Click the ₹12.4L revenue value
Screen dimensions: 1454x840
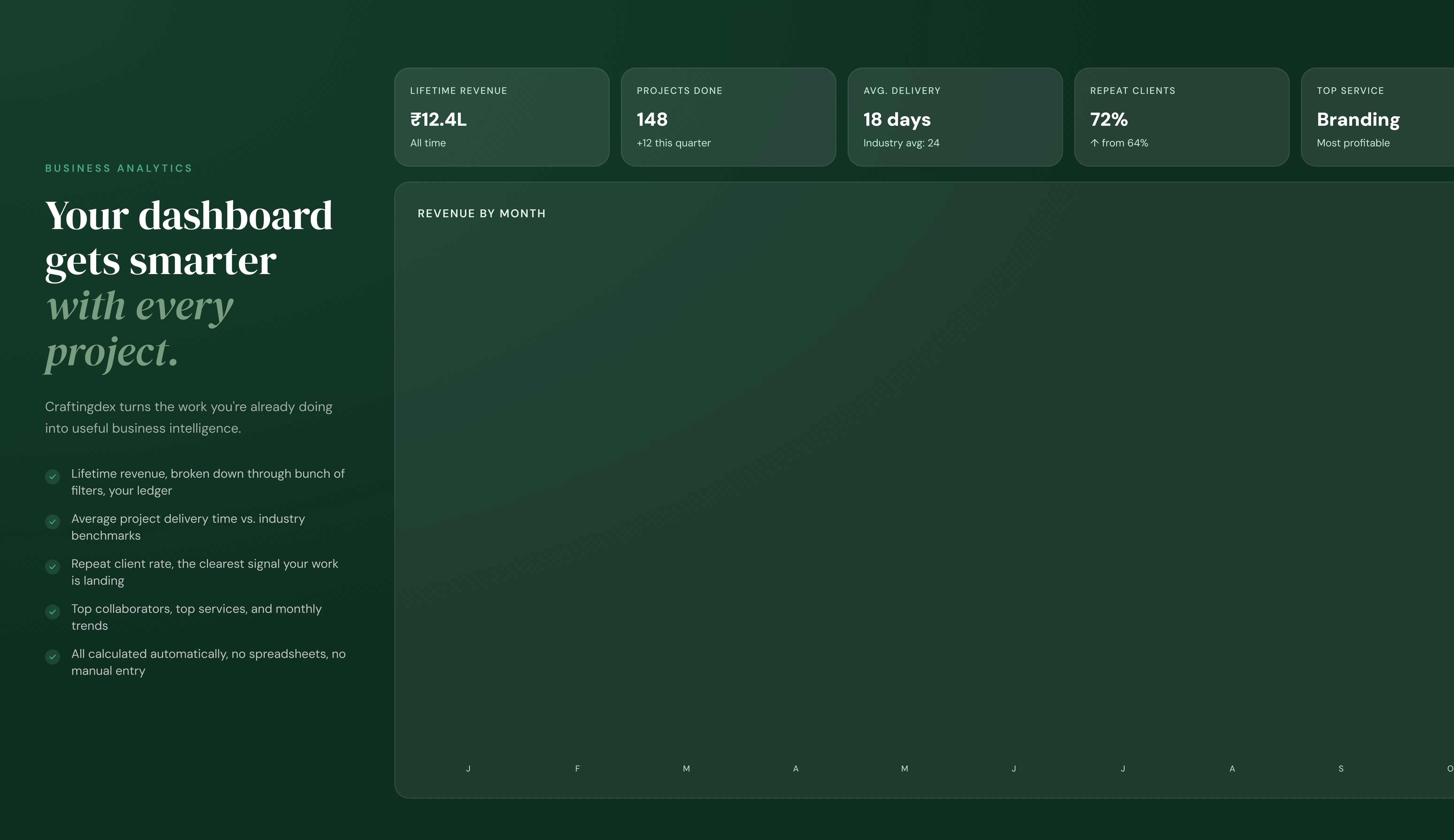pyautogui.click(x=439, y=119)
